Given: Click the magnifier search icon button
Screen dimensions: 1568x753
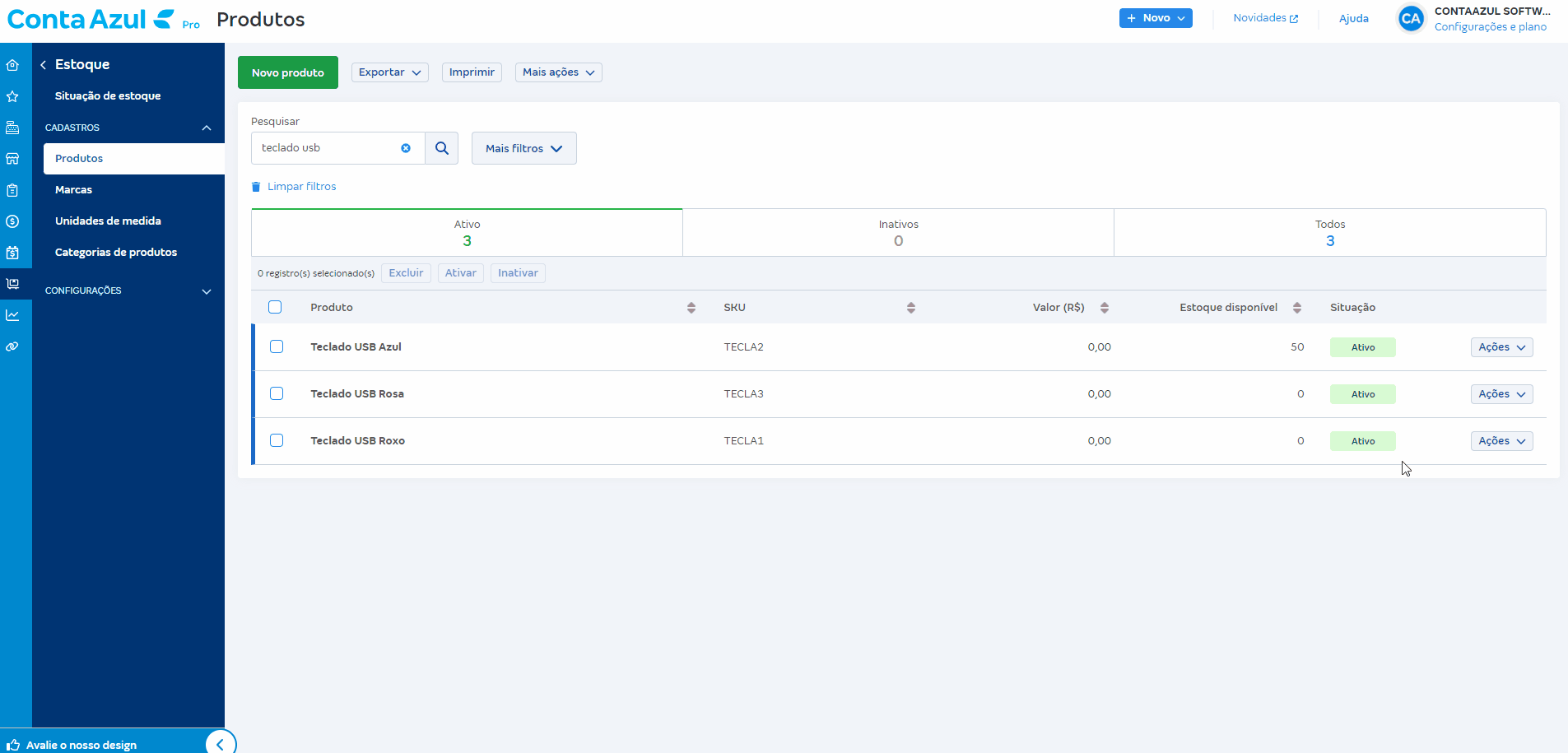Looking at the screenshot, I should point(442,148).
